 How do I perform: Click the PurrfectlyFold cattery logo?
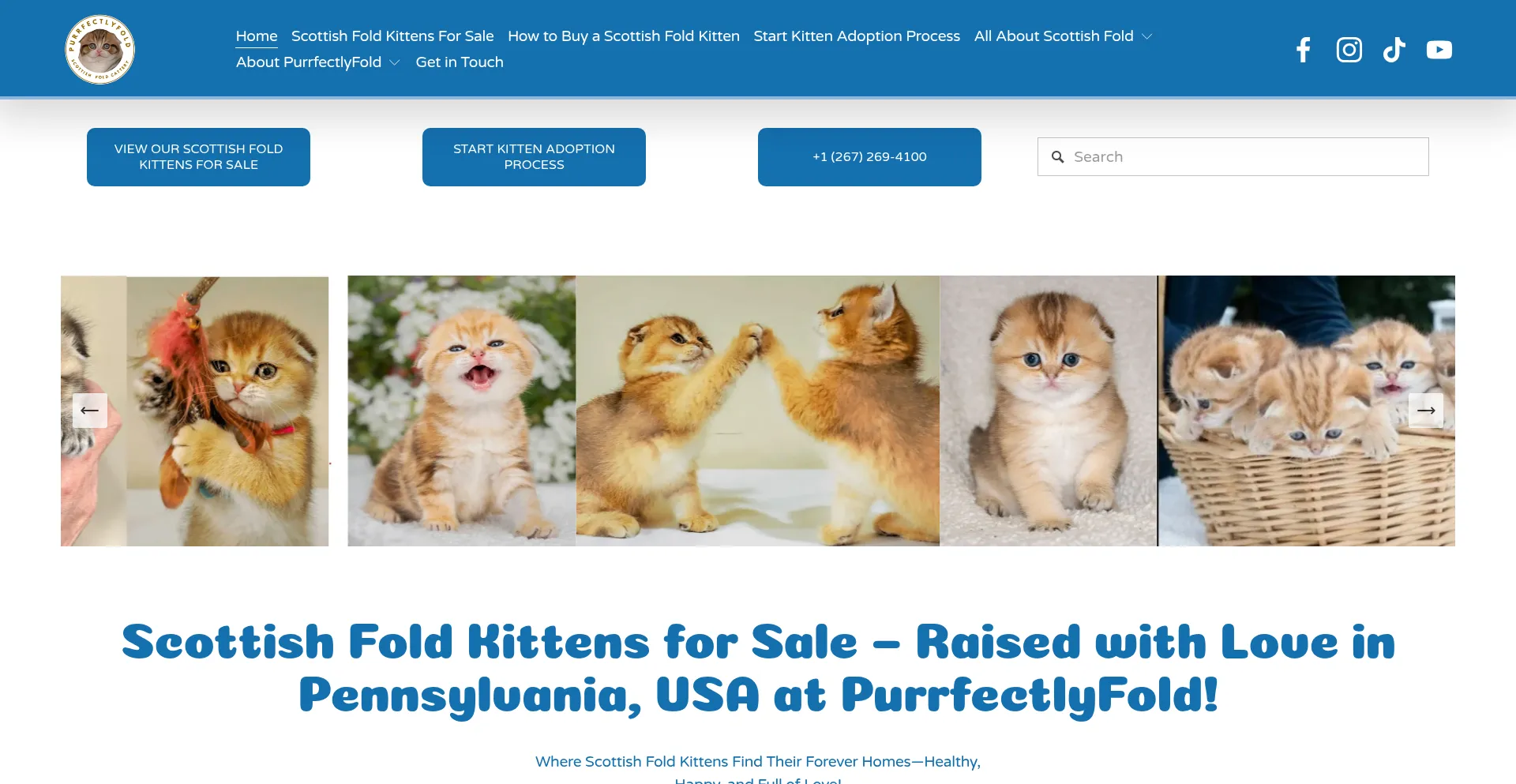99,49
